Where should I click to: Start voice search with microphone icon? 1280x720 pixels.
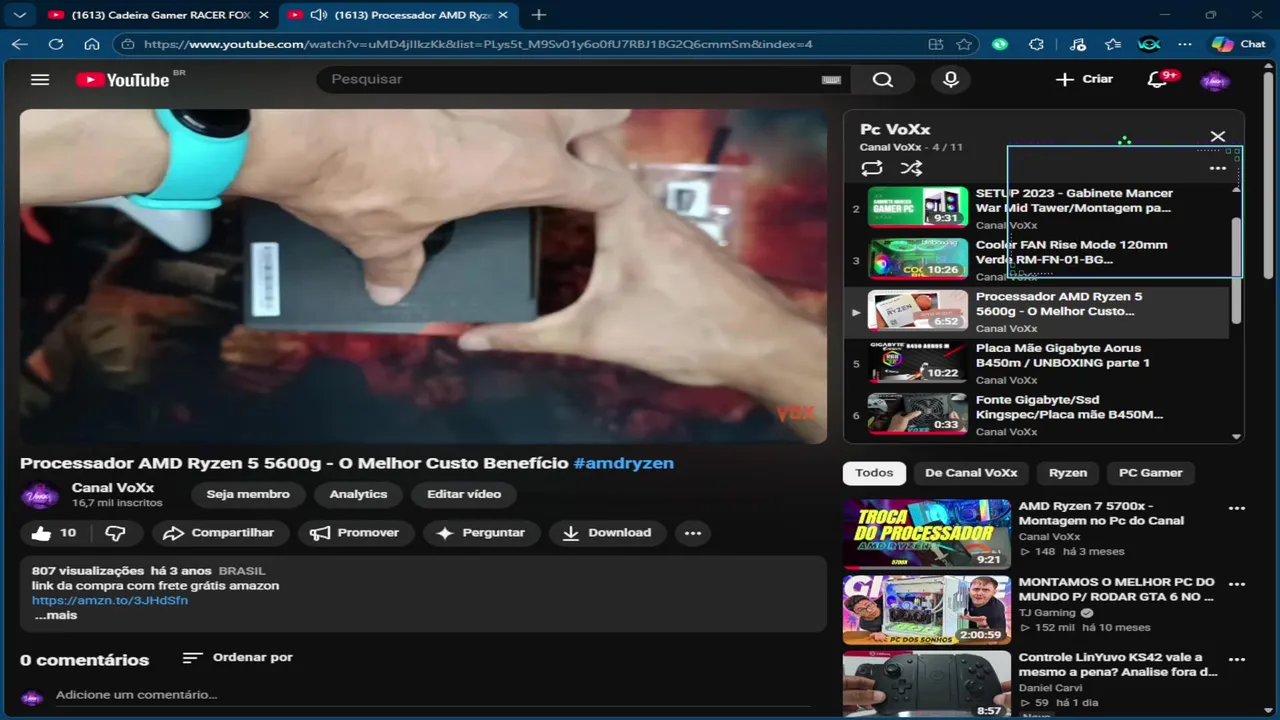coord(951,80)
